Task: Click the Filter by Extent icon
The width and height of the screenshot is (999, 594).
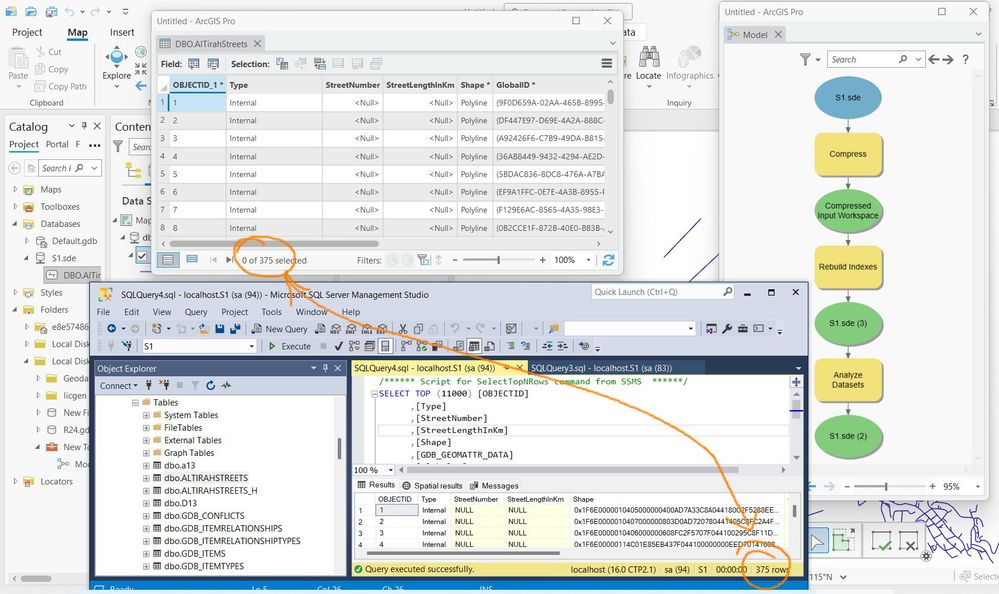Action: pos(423,260)
